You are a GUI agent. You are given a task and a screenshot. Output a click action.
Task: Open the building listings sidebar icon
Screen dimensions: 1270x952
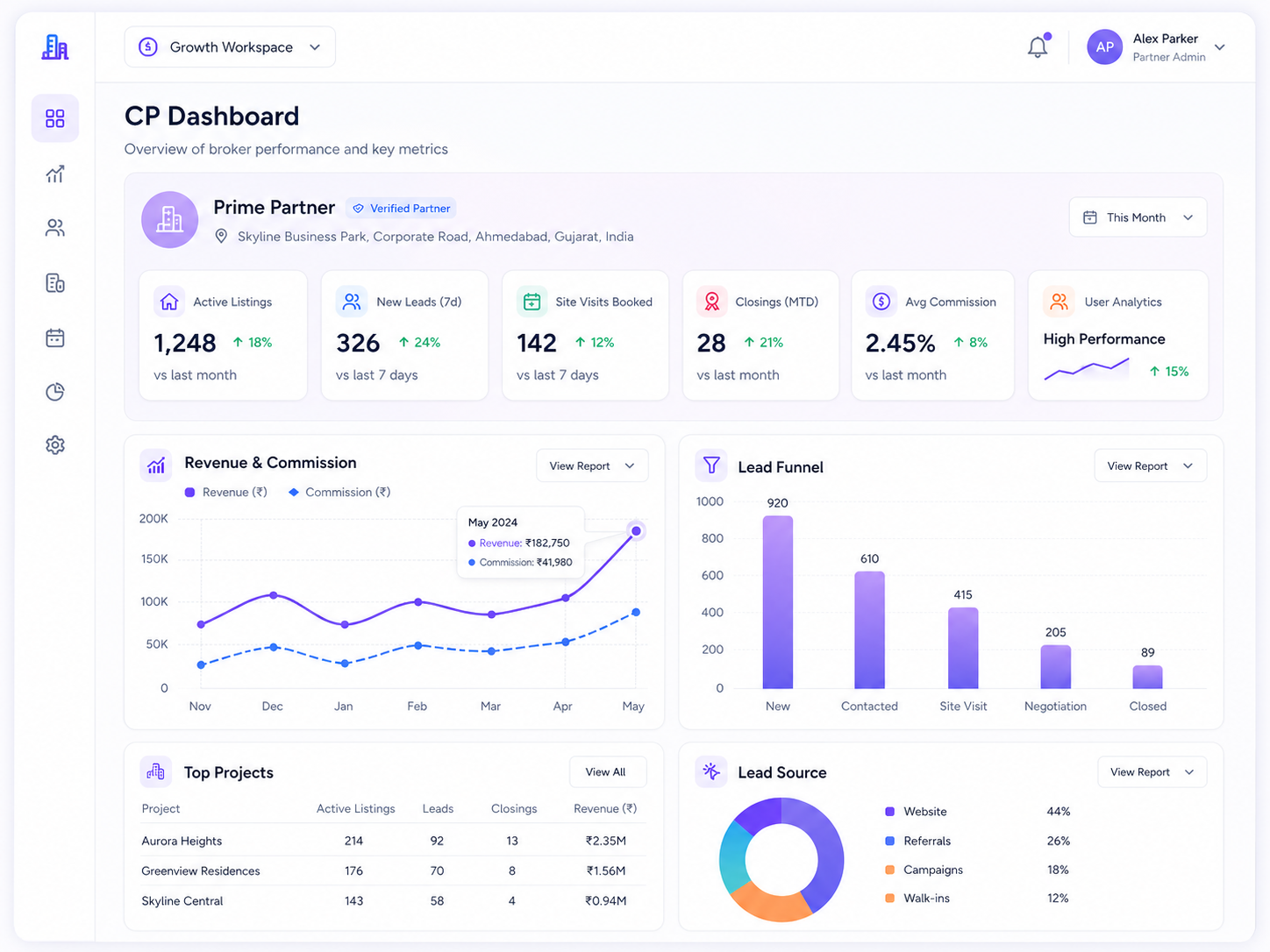pos(55,283)
